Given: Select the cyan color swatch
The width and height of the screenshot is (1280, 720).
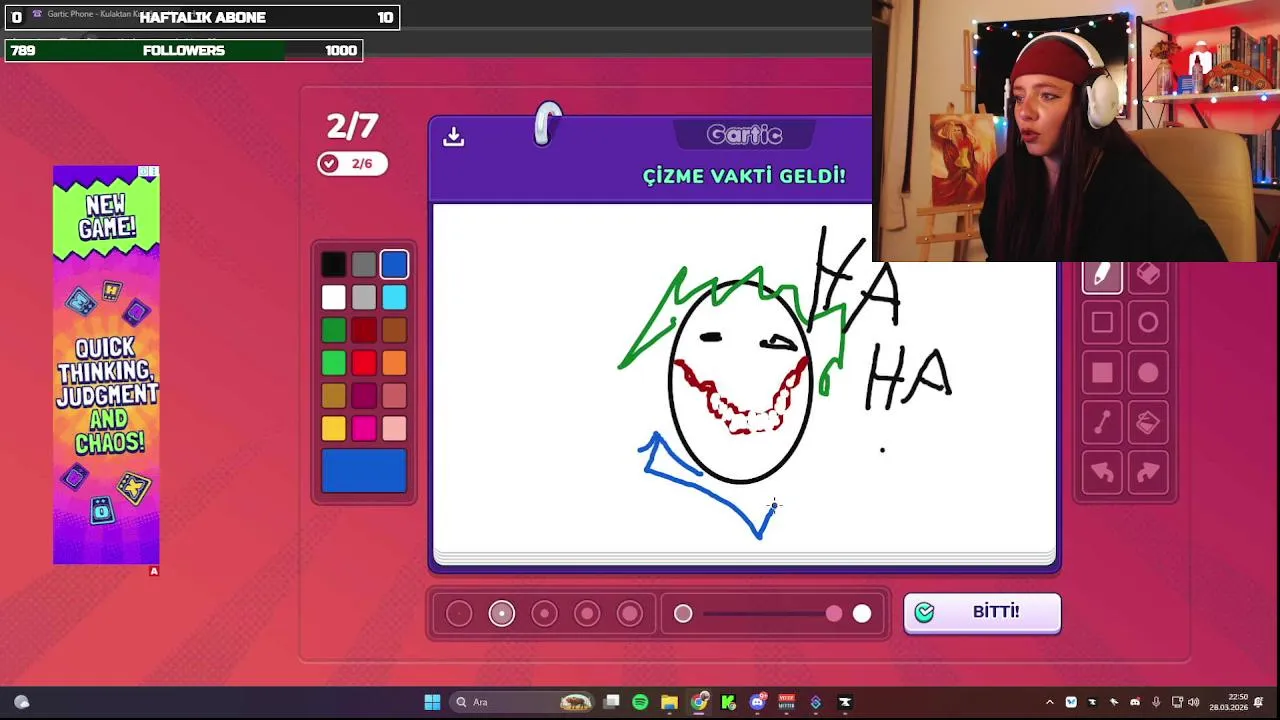Looking at the screenshot, I should pyautogui.click(x=394, y=297).
